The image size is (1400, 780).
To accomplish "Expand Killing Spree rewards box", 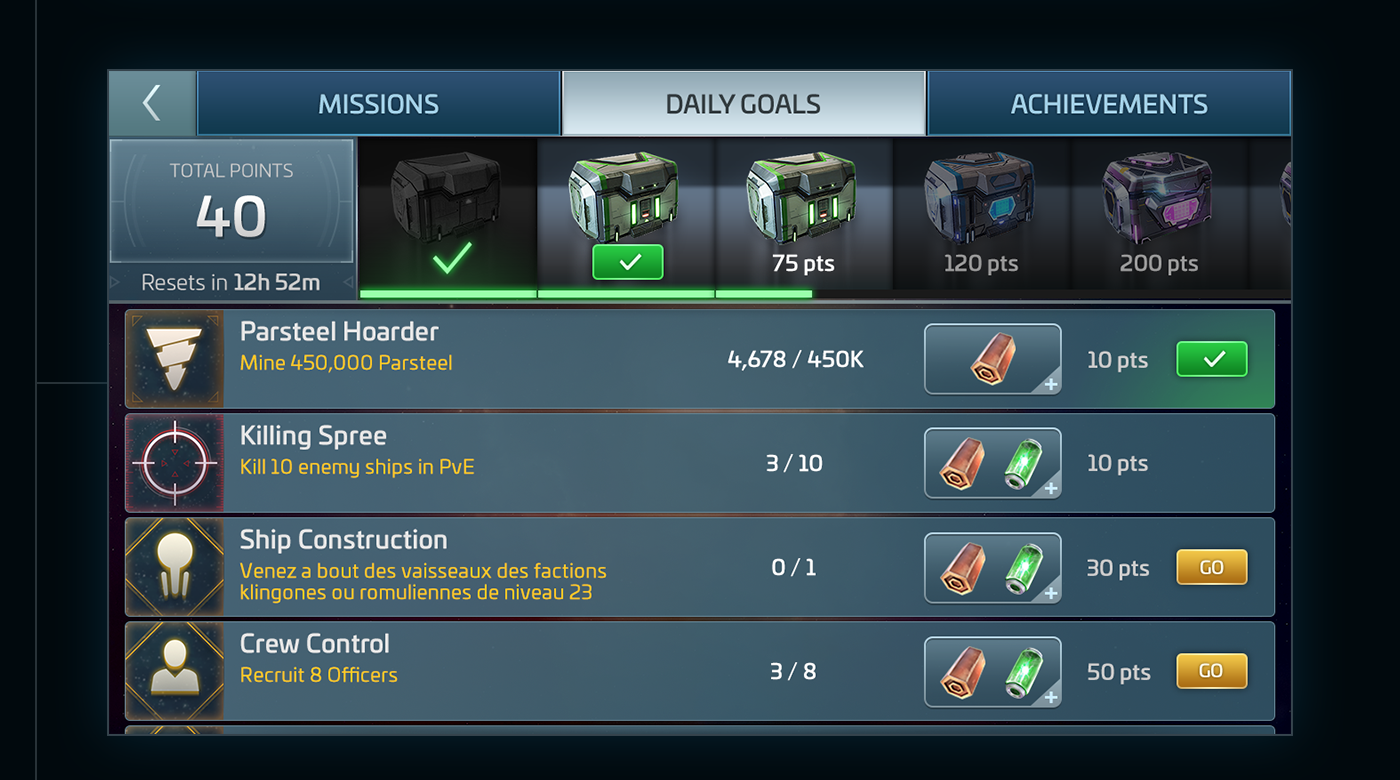I will (x=993, y=463).
